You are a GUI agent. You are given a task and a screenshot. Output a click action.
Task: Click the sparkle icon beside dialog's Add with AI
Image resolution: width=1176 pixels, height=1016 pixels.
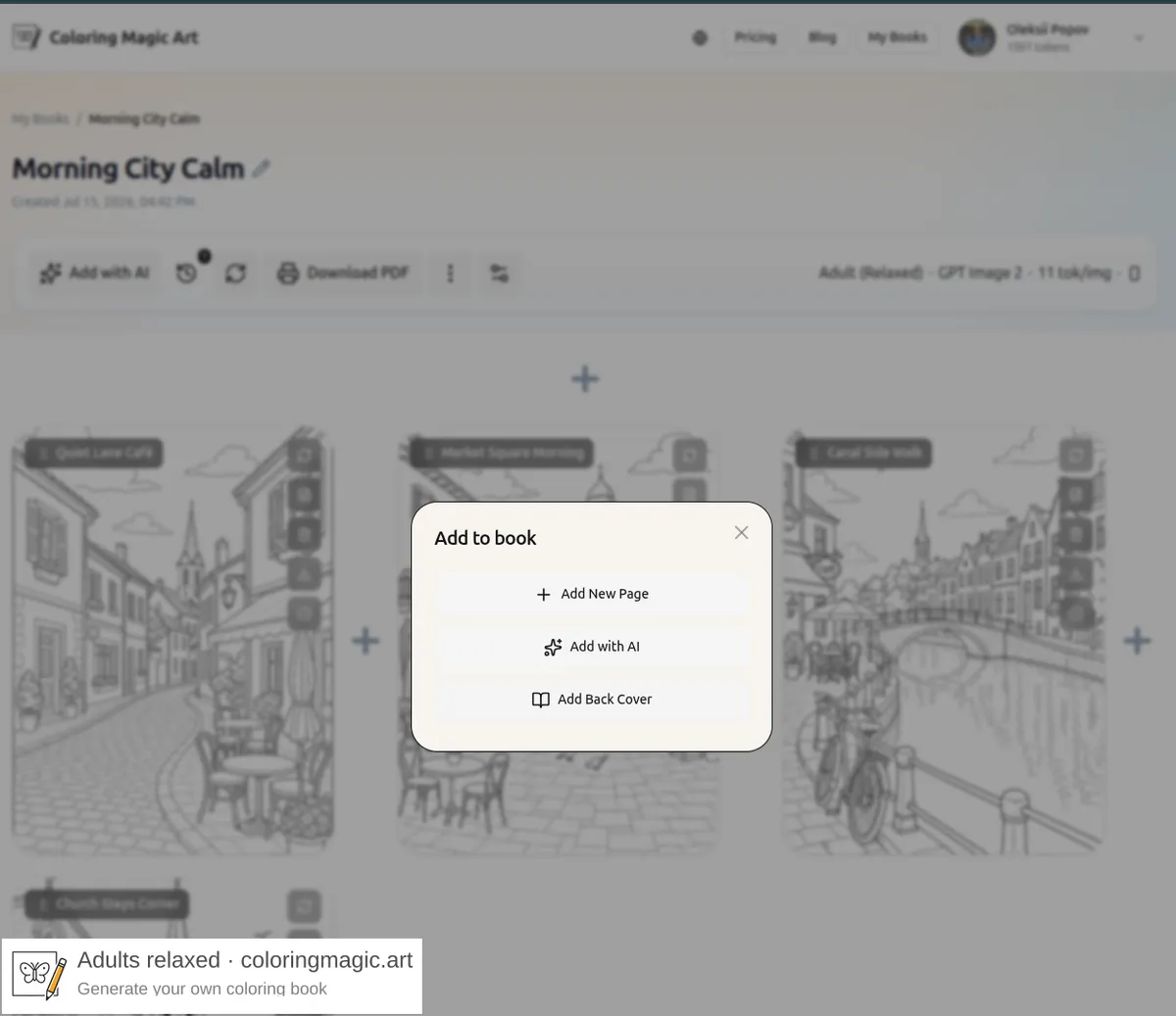point(553,648)
